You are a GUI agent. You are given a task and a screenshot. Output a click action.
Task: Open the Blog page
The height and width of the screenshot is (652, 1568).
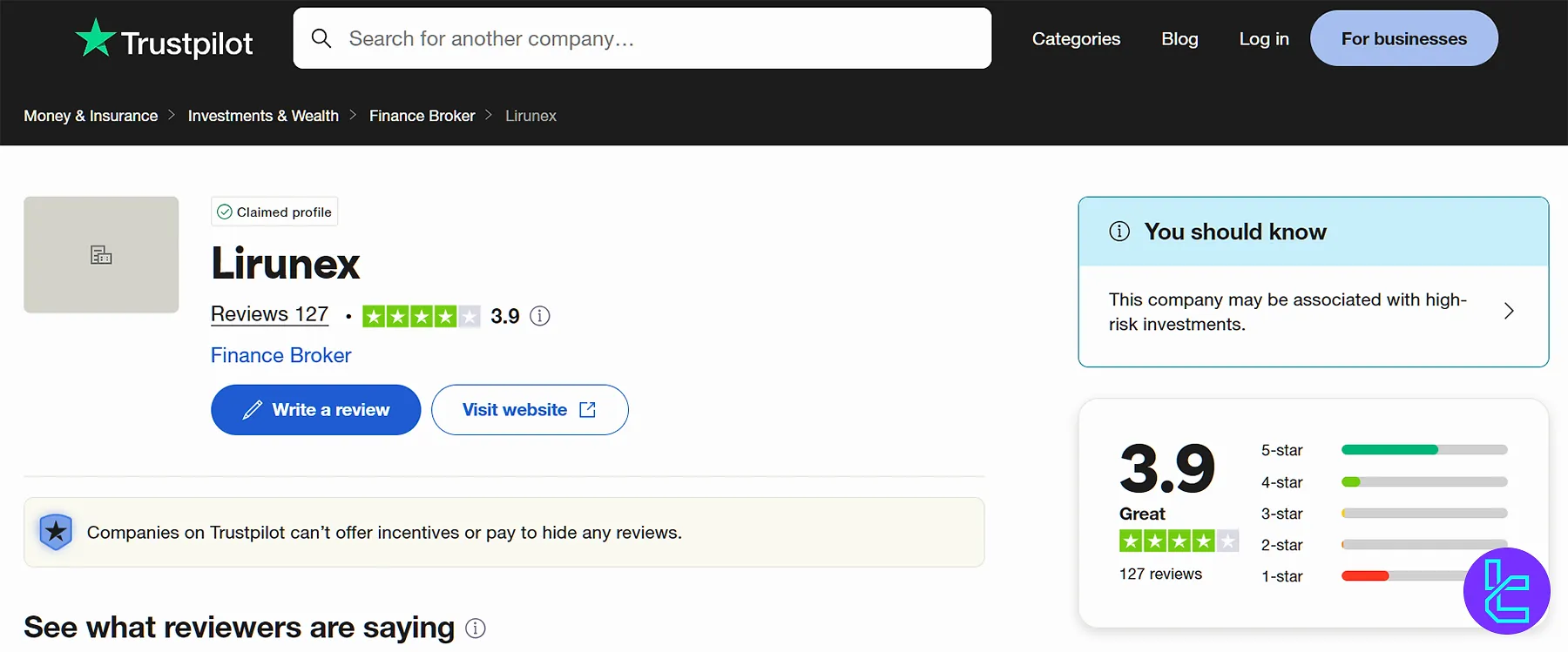[1179, 38]
